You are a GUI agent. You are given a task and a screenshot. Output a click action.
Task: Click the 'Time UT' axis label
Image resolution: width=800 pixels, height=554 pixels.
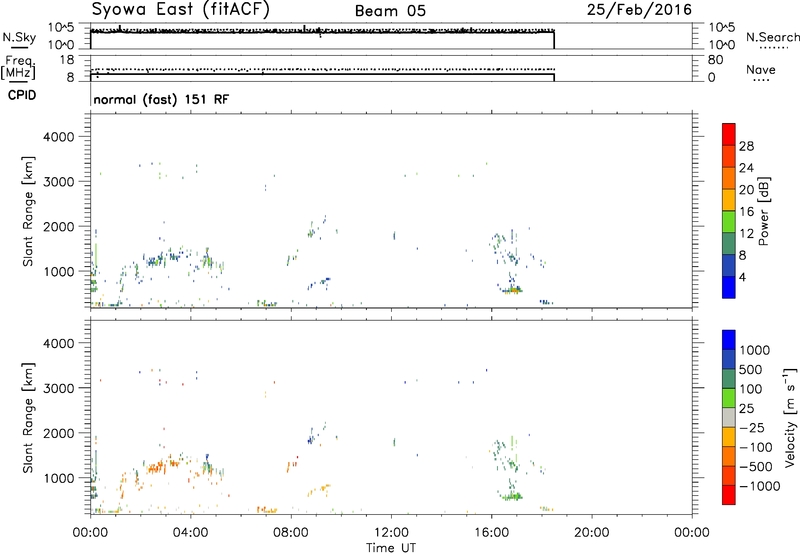(x=391, y=548)
